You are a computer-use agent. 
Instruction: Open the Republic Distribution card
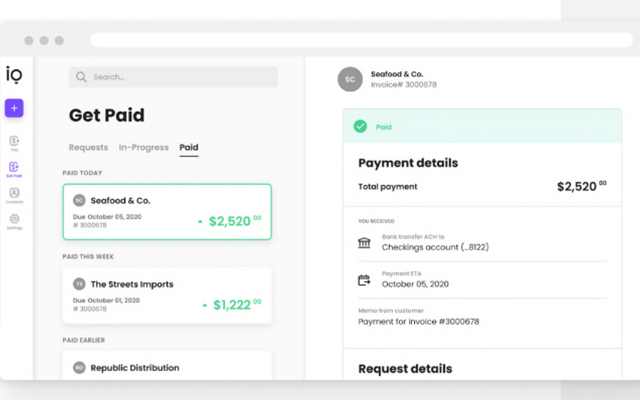167,366
